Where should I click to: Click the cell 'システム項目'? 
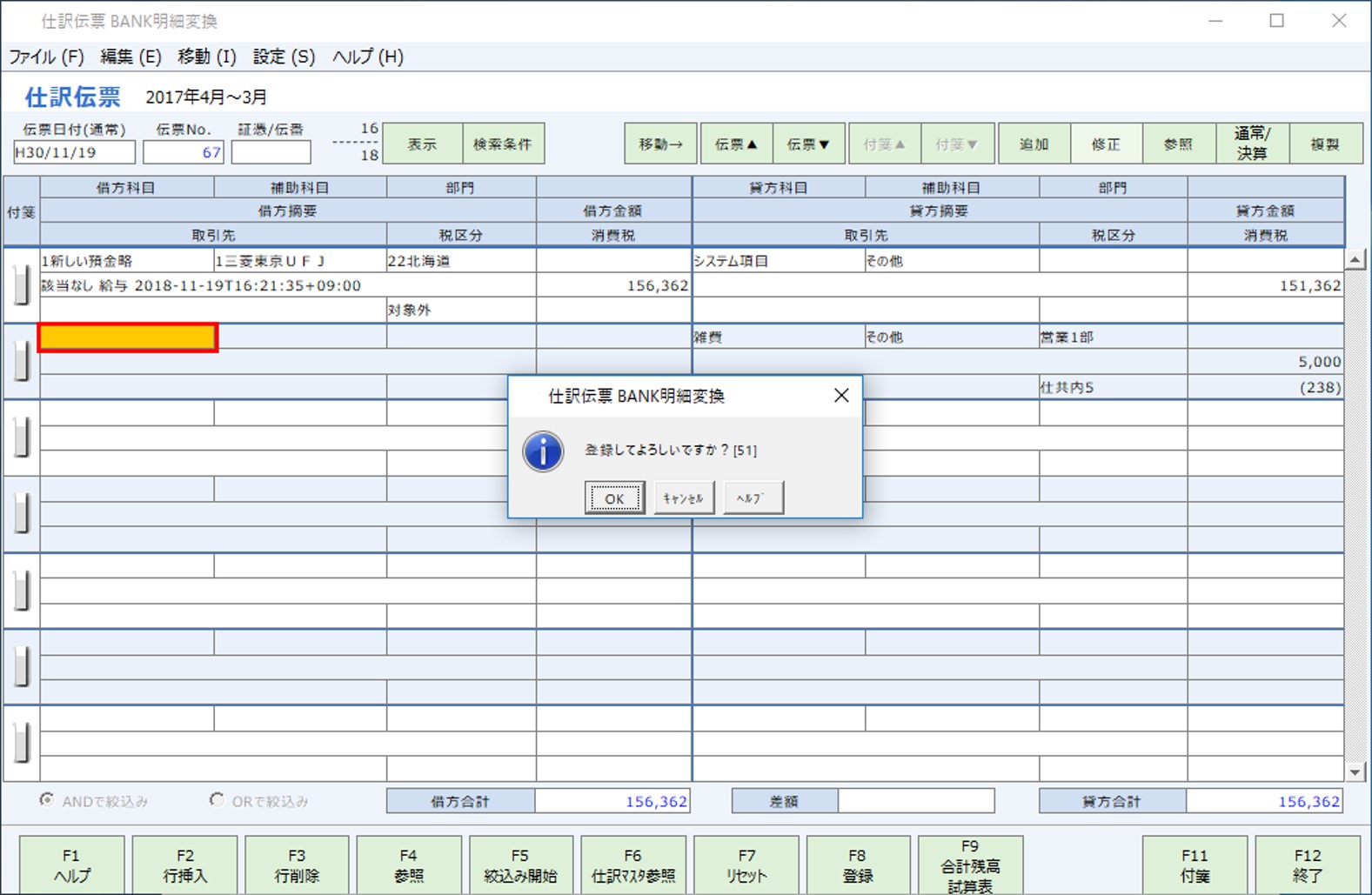[779, 261]
